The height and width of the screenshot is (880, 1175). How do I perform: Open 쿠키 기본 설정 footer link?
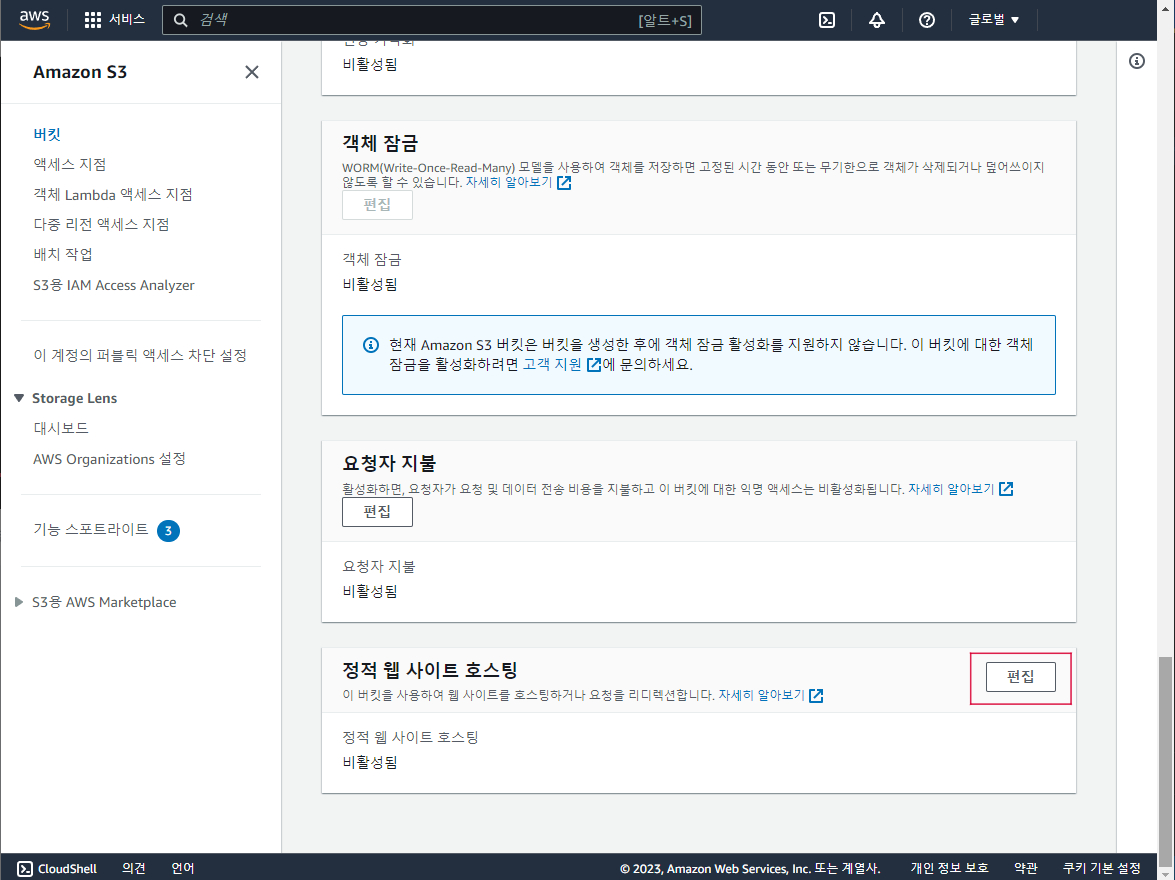1102,868
